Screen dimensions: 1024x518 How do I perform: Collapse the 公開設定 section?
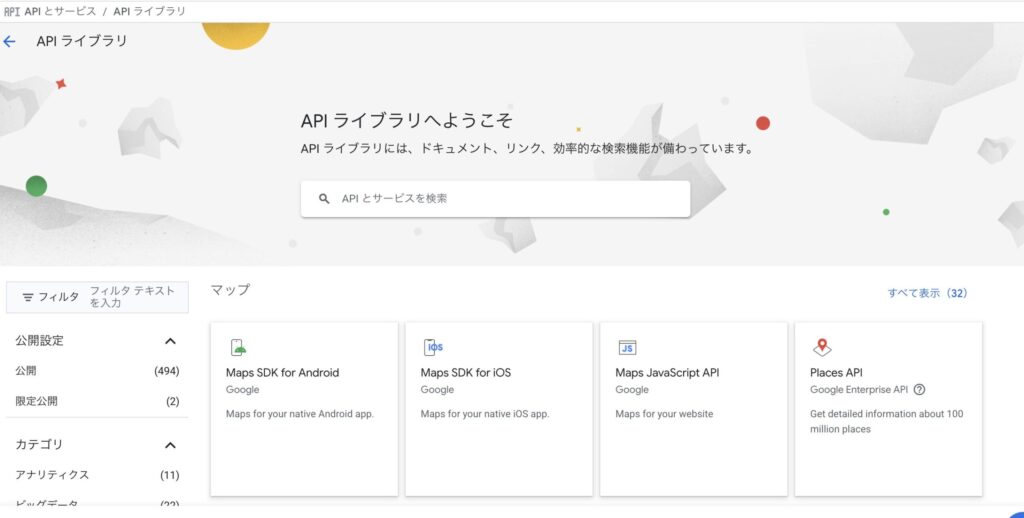click(170, 341)
